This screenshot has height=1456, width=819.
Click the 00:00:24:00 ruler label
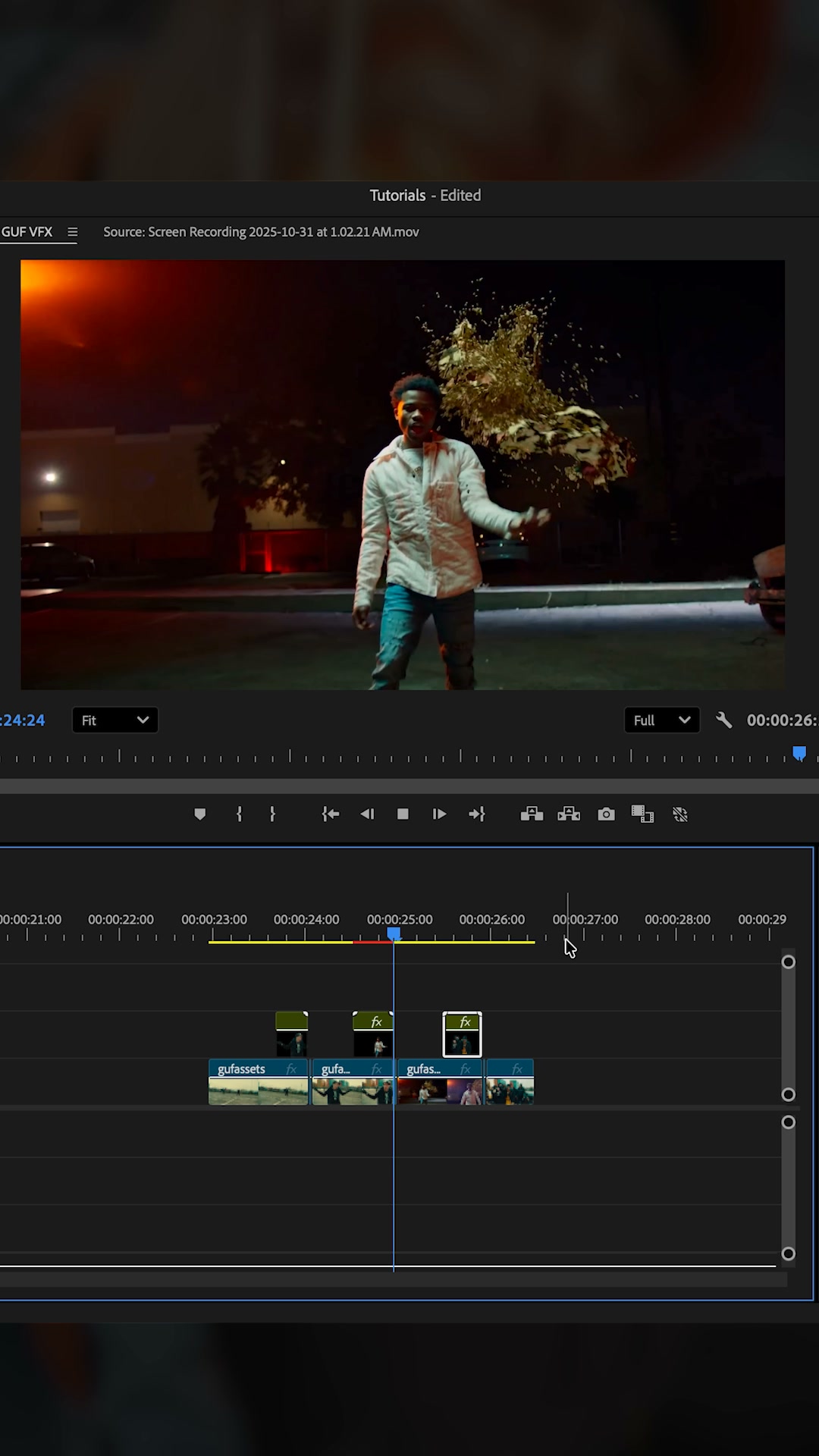[x=306, y=919]
